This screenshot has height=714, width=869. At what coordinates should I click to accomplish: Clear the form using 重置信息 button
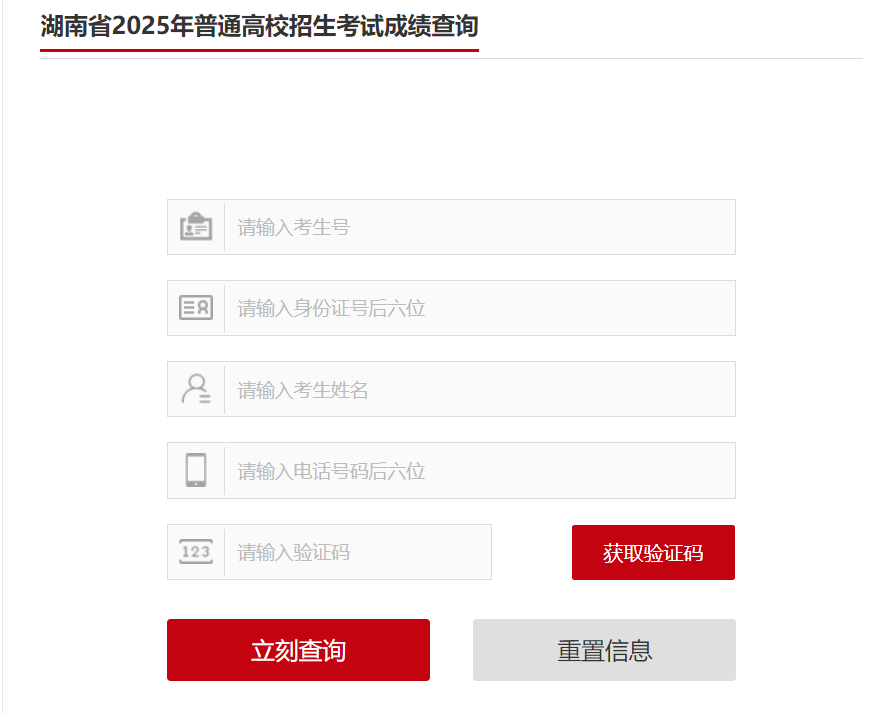point(604,650)
